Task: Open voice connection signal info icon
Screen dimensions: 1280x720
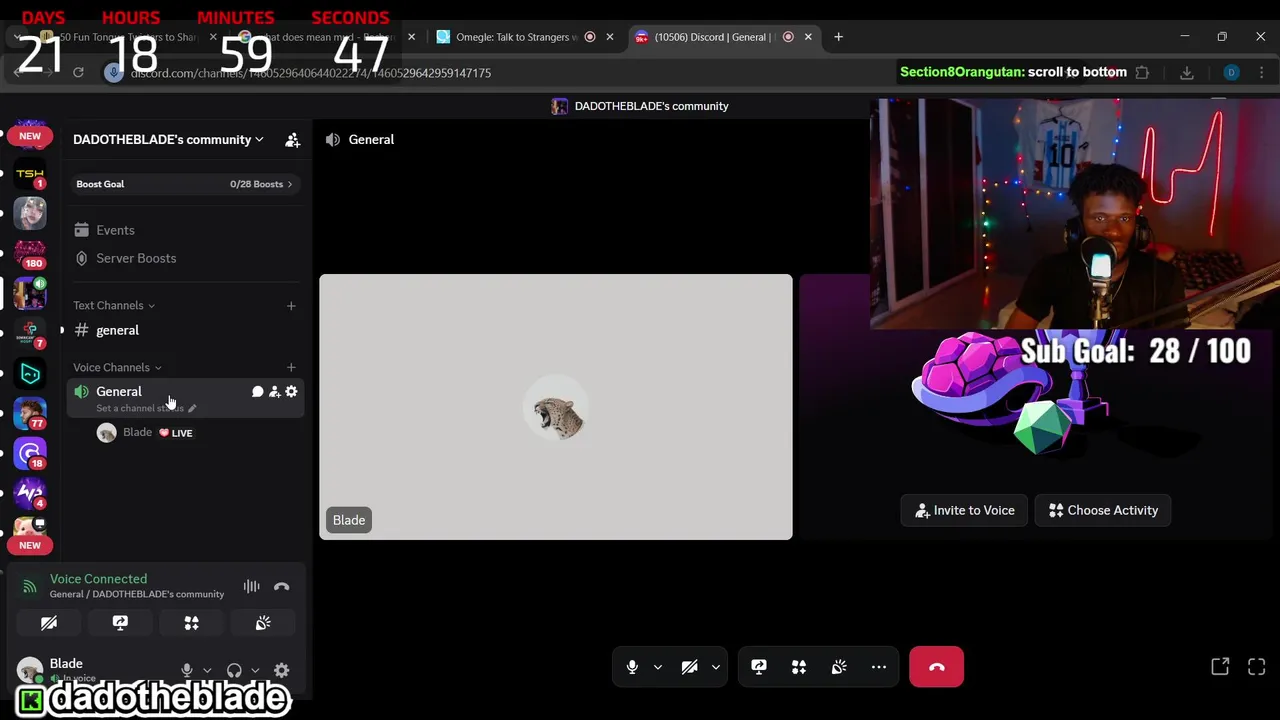Action: coord(30,587)
